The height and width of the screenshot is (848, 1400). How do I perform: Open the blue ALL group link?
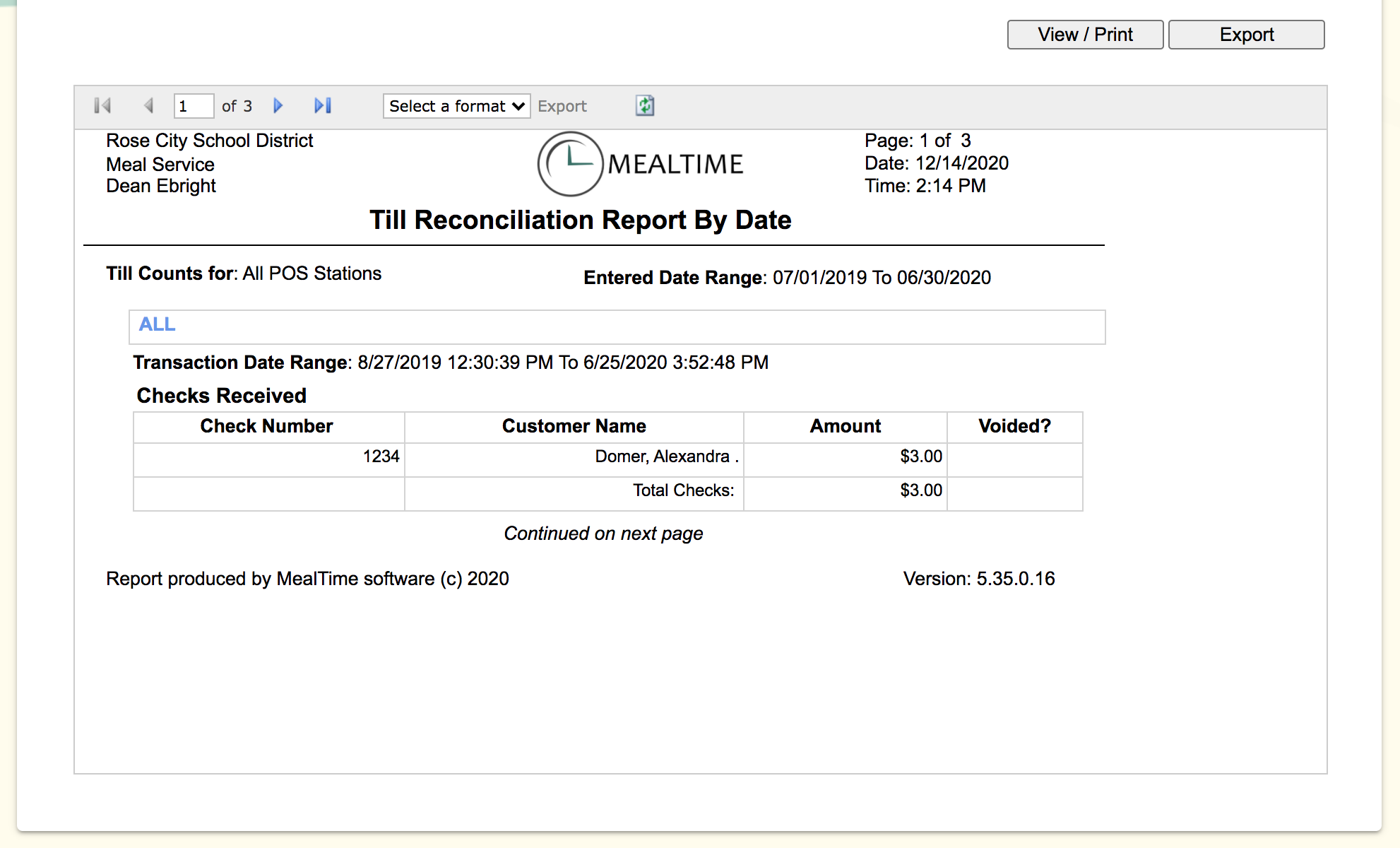(x=157, y=324)
